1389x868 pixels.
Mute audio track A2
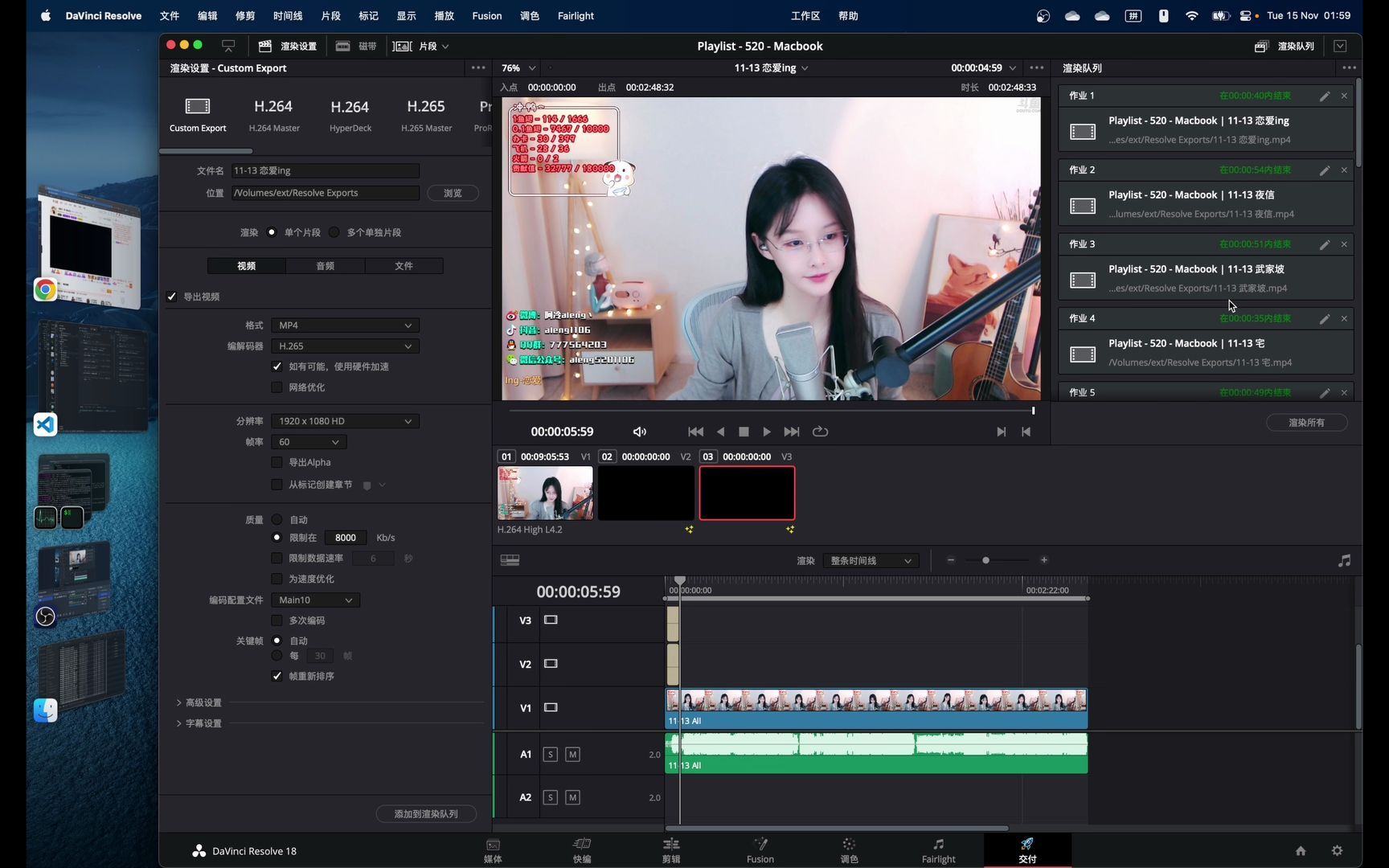pos(572,797)
